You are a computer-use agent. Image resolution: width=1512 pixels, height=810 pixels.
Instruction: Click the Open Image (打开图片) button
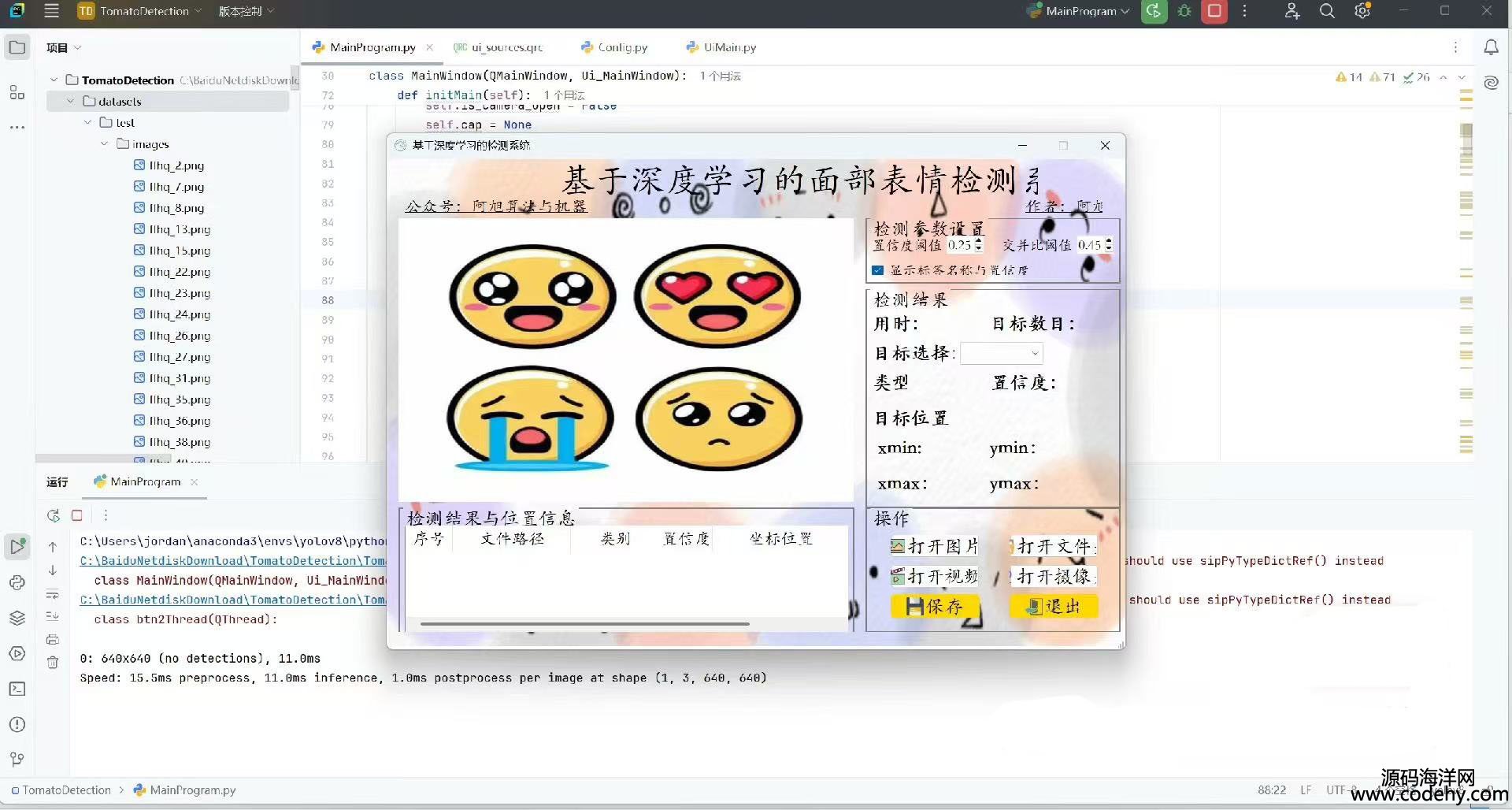click(x=935, y=546)
